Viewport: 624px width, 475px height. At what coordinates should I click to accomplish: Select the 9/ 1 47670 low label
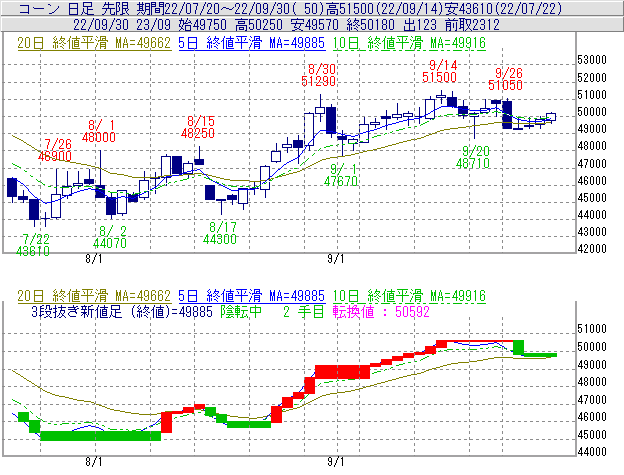click(x=341, y=175)
